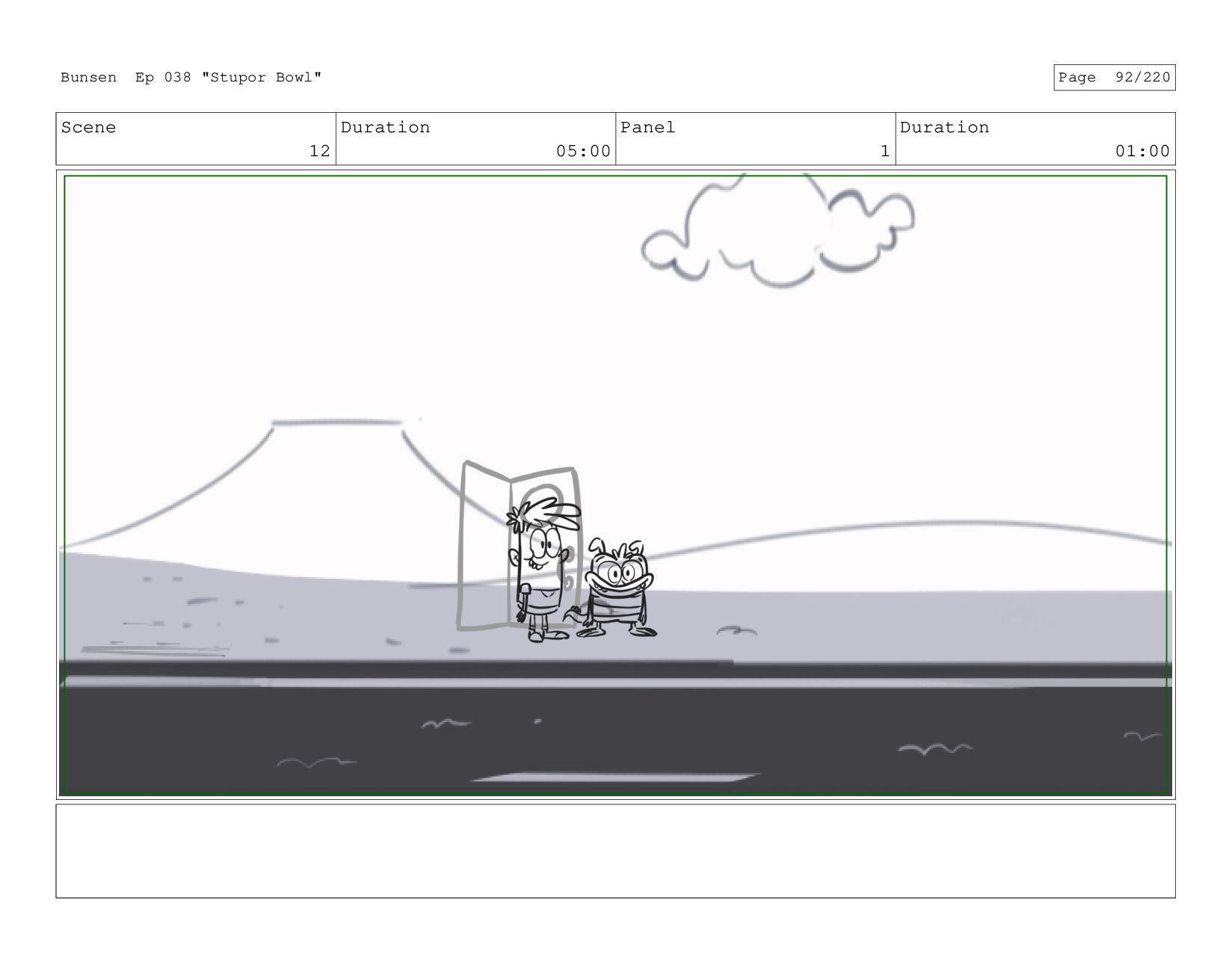Click the cloud sketch in the sky
This screenshot has width=1232, height=954.
777,231
